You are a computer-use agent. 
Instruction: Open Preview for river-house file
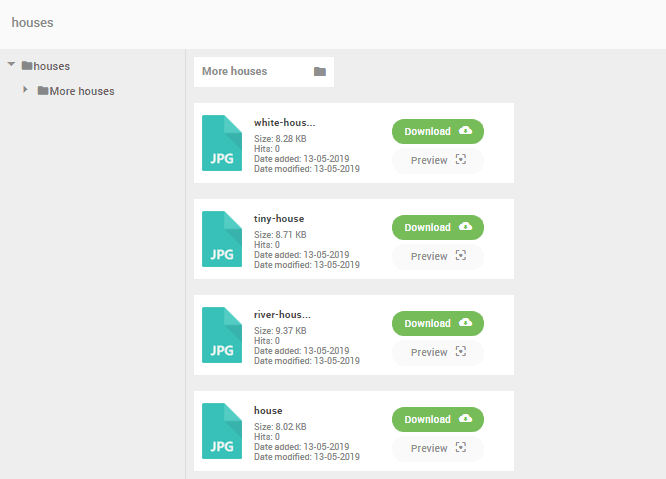pyautogui.click(x=437, y=352)
